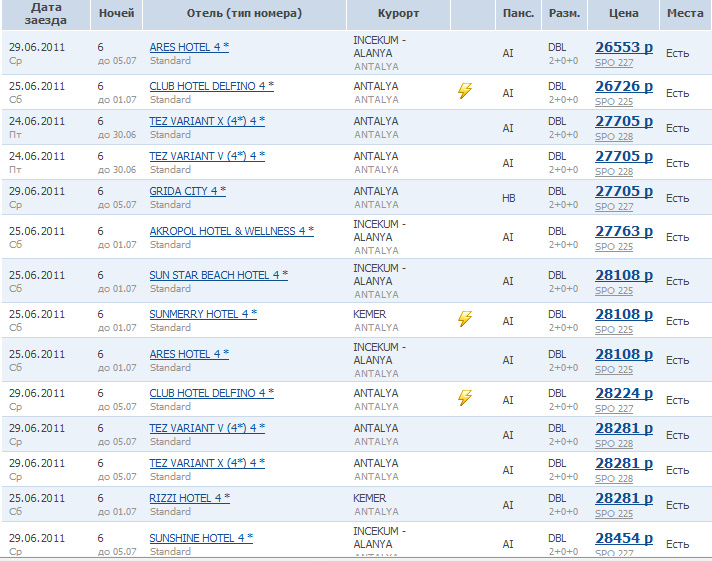Image resolution: width=712 pixels, height=561 pixels.
Task: Click lightning icon in Sunmerry Hotel row
Action: click(x=465, y=318)
